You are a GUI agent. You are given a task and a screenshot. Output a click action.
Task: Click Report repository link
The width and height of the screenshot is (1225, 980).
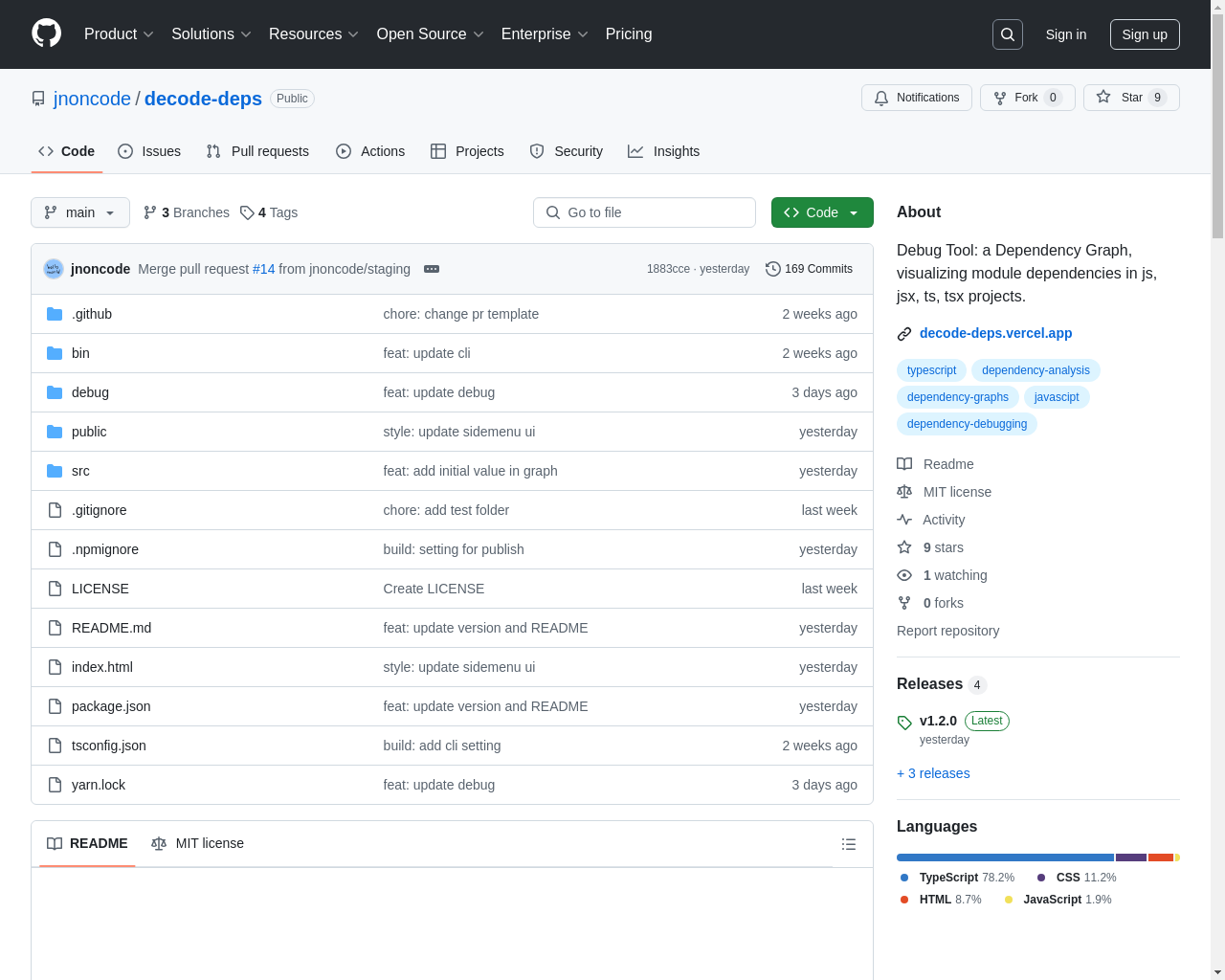click(x=947, y=631)
